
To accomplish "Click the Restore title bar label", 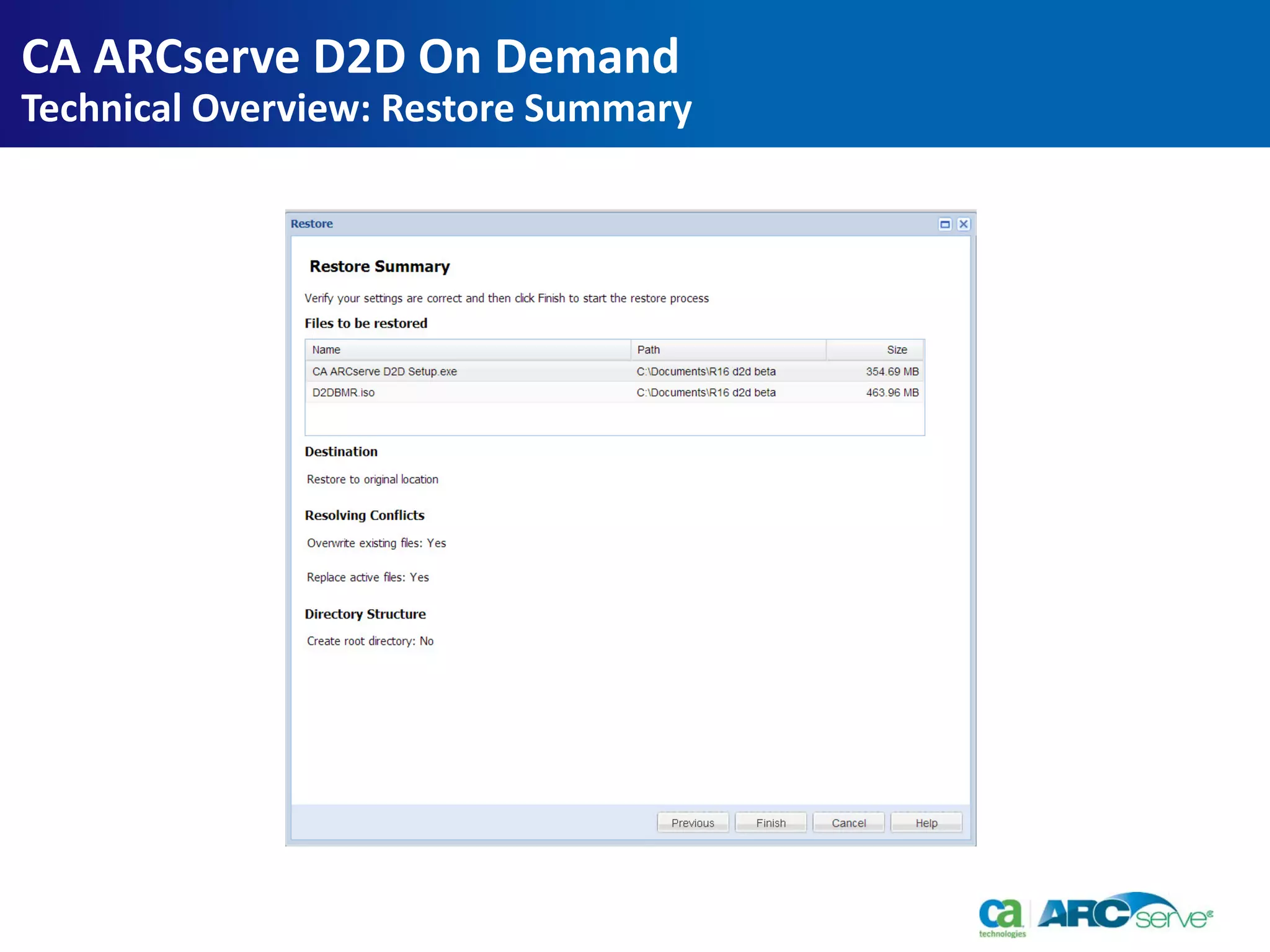I will tap(312, 224).
